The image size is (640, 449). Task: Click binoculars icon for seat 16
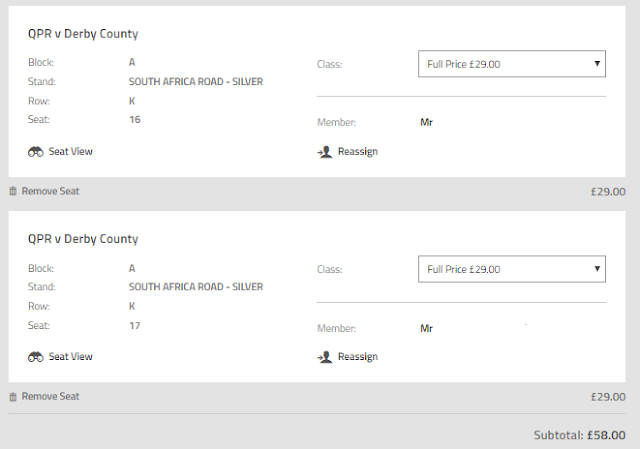pyautogui.click(x=36, y=152)
